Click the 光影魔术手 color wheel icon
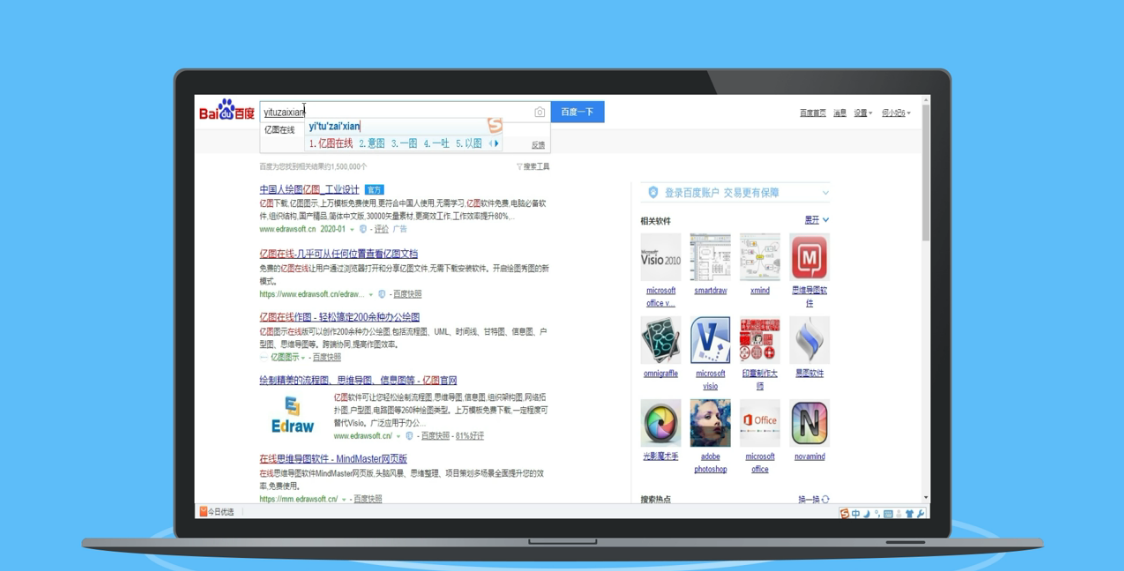The width and height of the screenshot is (1124, 571). 661,423
